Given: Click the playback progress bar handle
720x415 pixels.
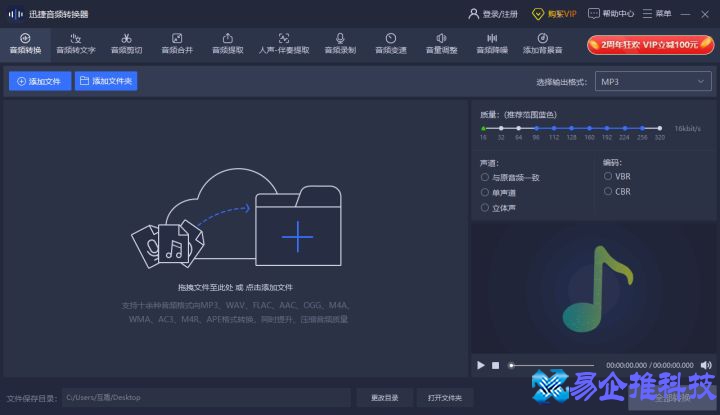Looking at the screenshot, I should coord(511,365).
